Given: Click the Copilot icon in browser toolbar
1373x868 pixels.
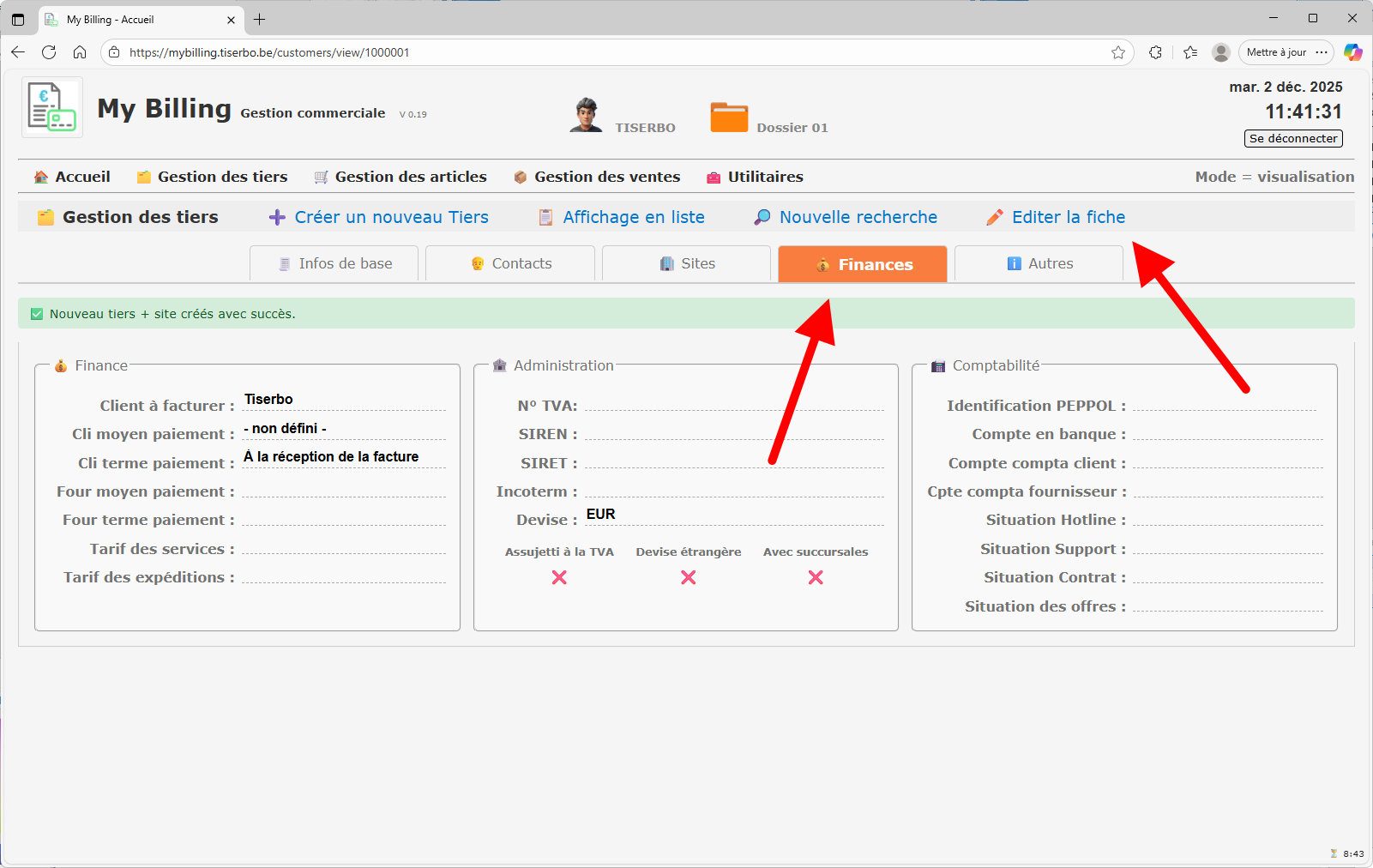Looking at the screenshot, I should point(1352,52).
